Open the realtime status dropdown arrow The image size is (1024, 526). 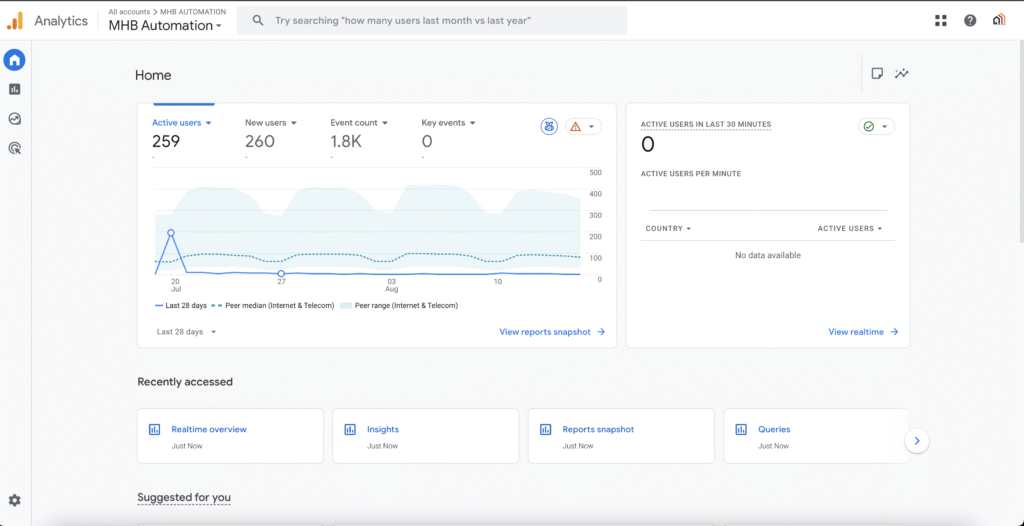click(884, 127)
